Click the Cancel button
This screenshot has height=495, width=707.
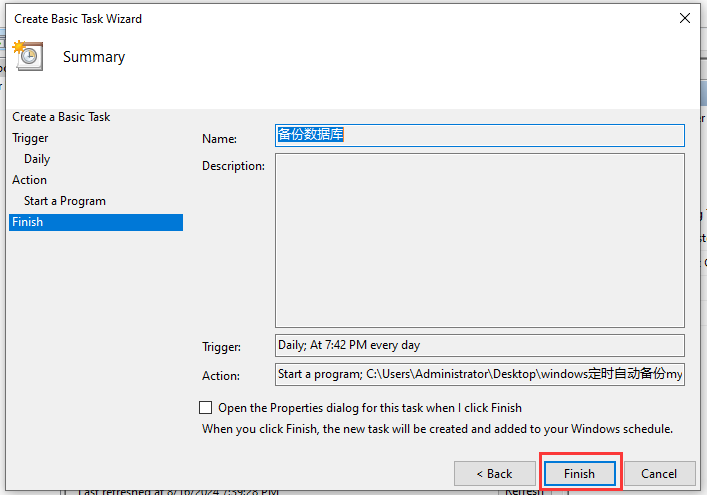coord(659,473)
